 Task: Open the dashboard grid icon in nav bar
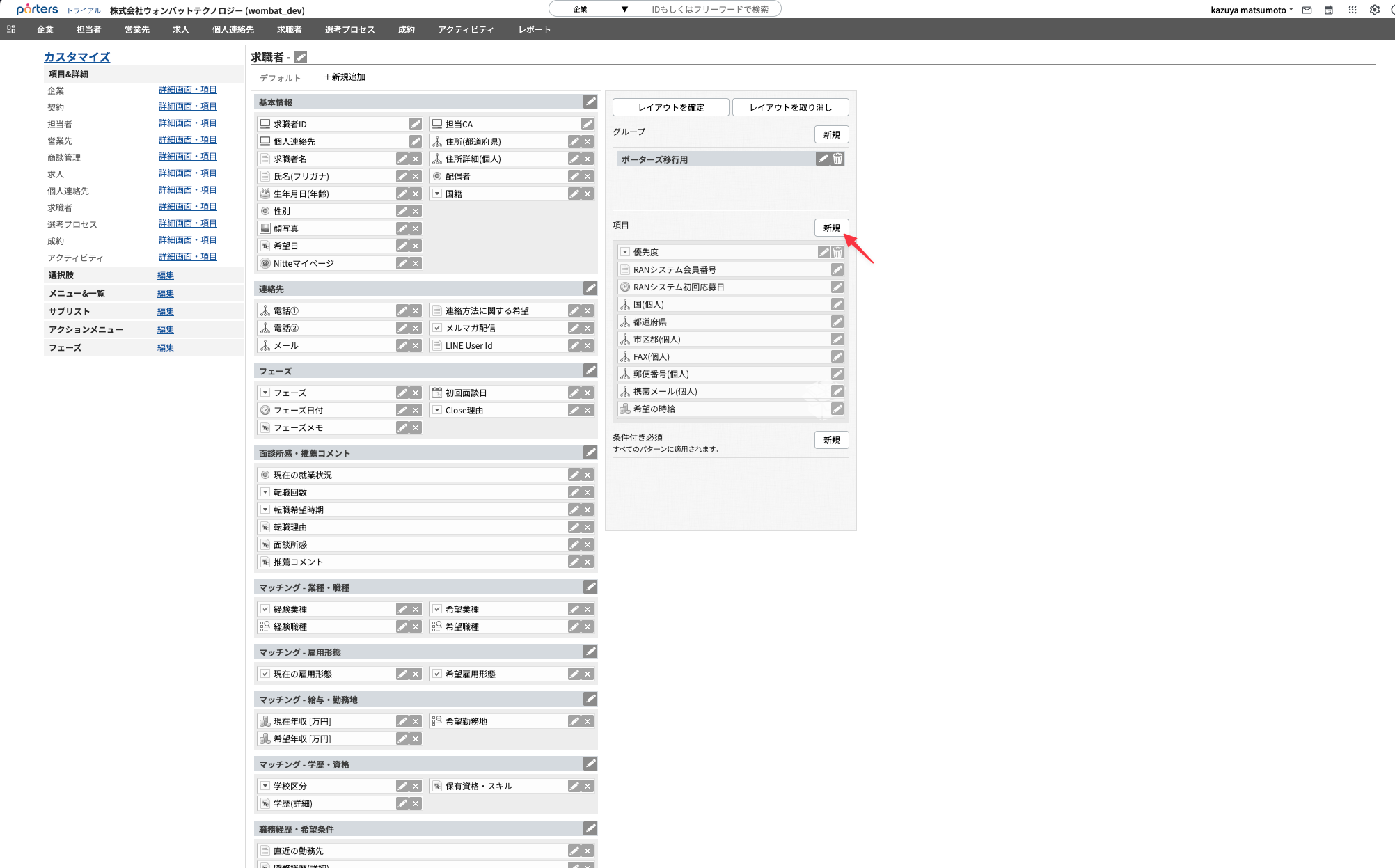11,29
